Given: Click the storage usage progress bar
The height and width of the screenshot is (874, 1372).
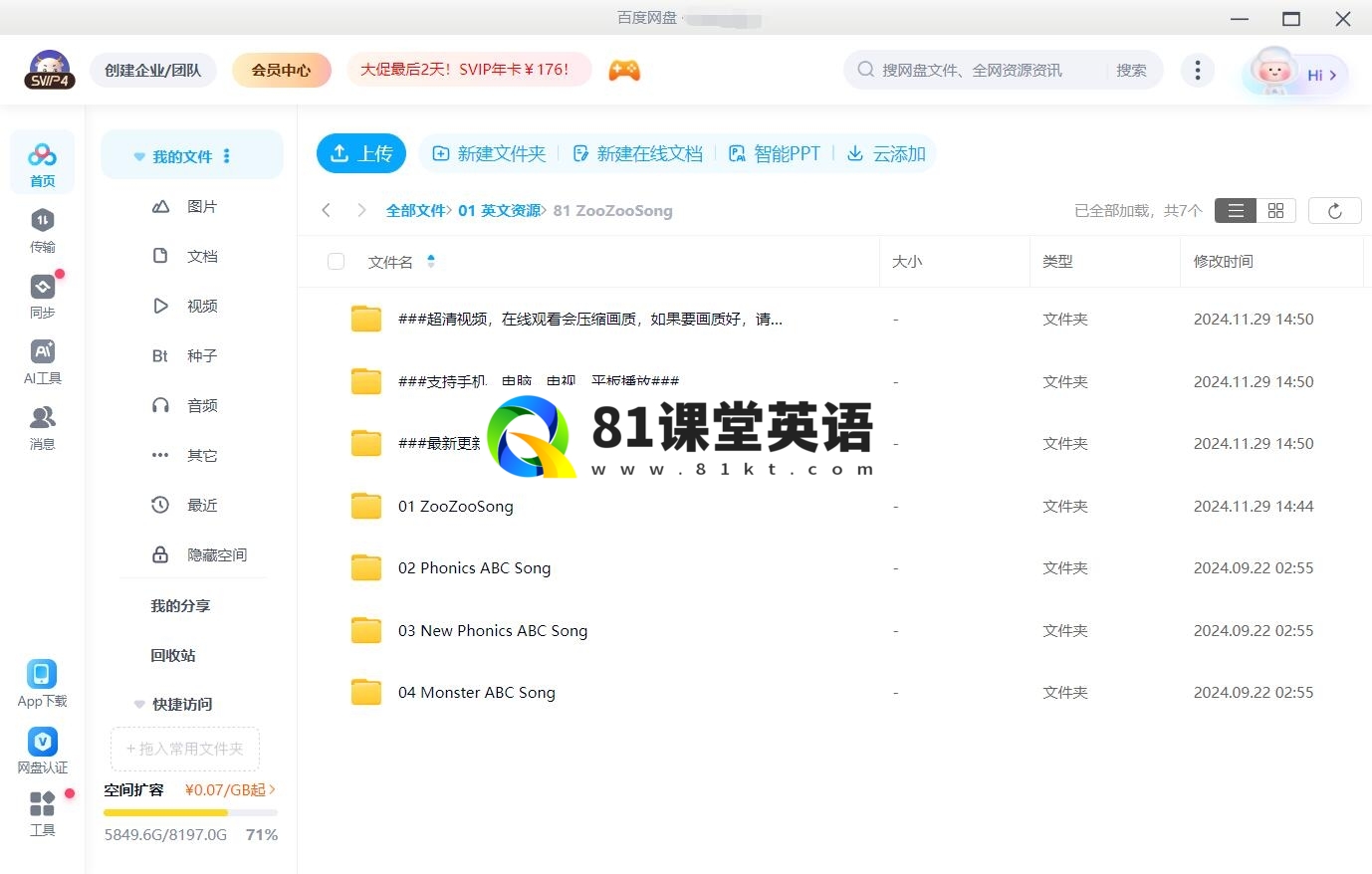Looking at the screenshot, I should click(x=190, y=812).
